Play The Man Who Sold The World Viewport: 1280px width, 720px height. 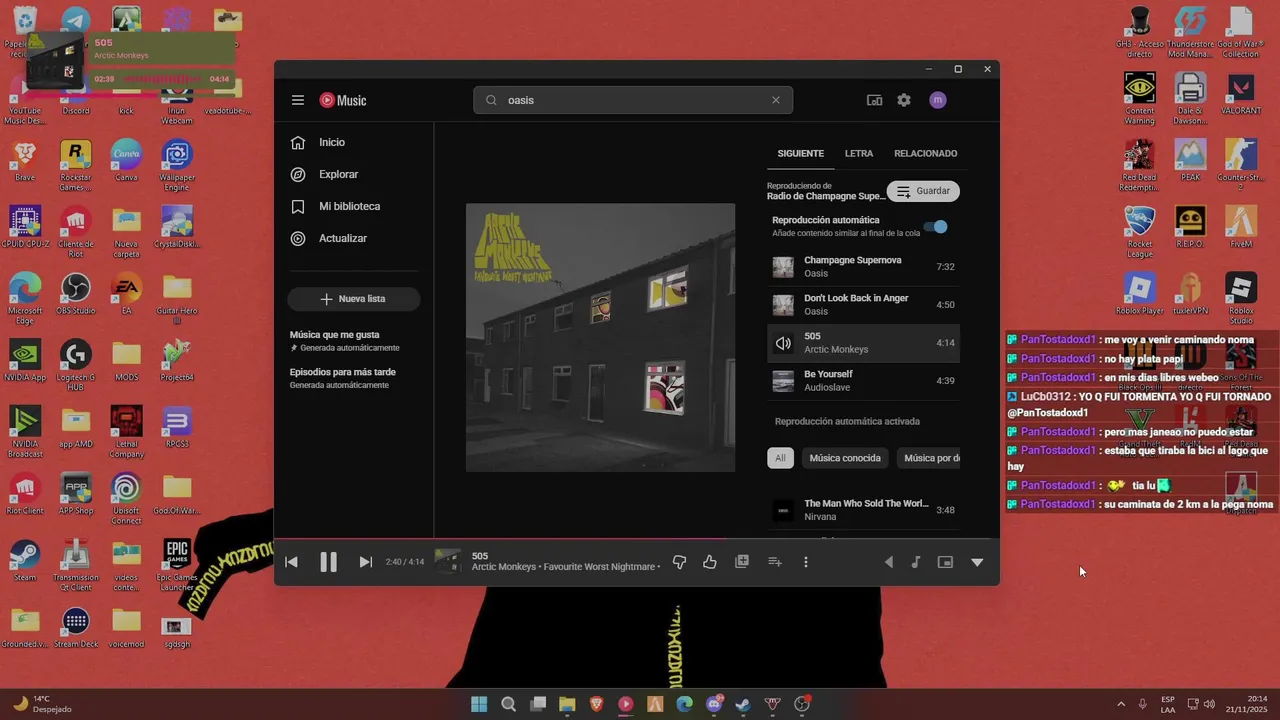click(x=863, y=510)
